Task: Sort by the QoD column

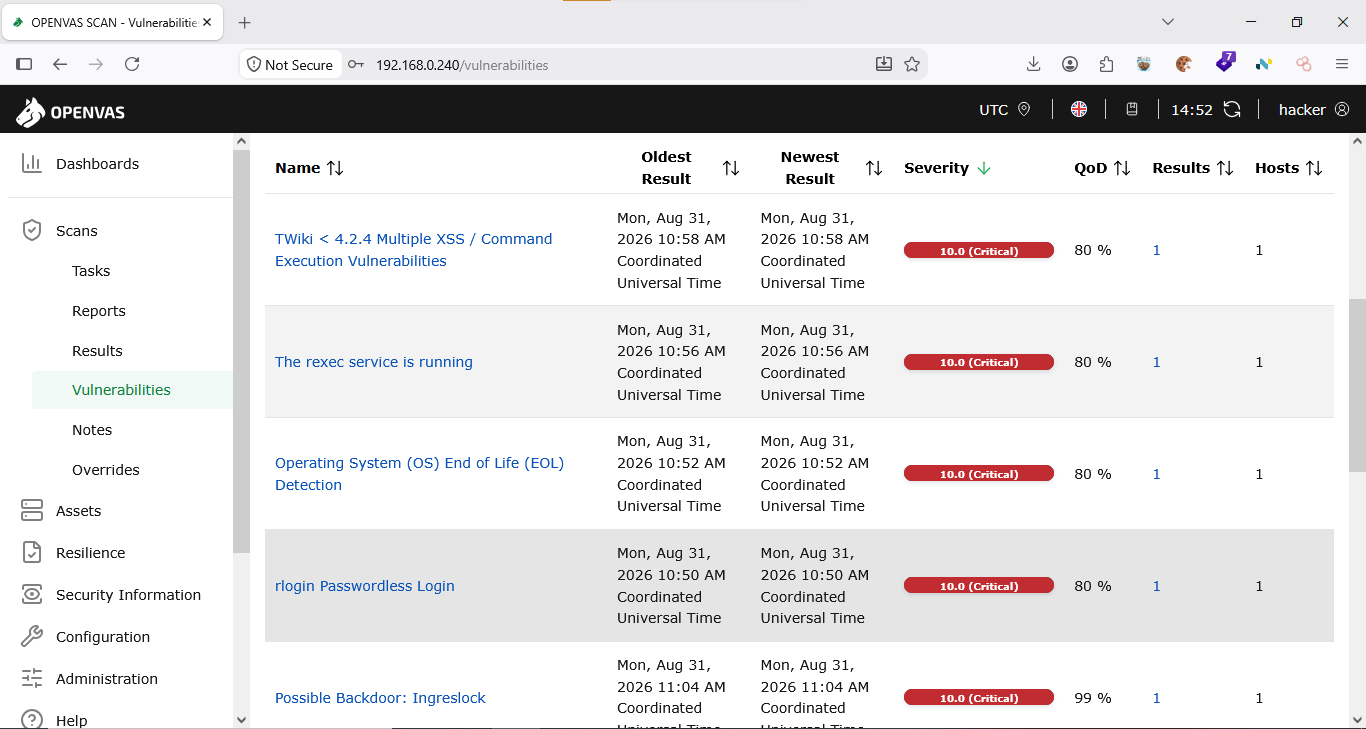Action: click(x=1122, y=168)
